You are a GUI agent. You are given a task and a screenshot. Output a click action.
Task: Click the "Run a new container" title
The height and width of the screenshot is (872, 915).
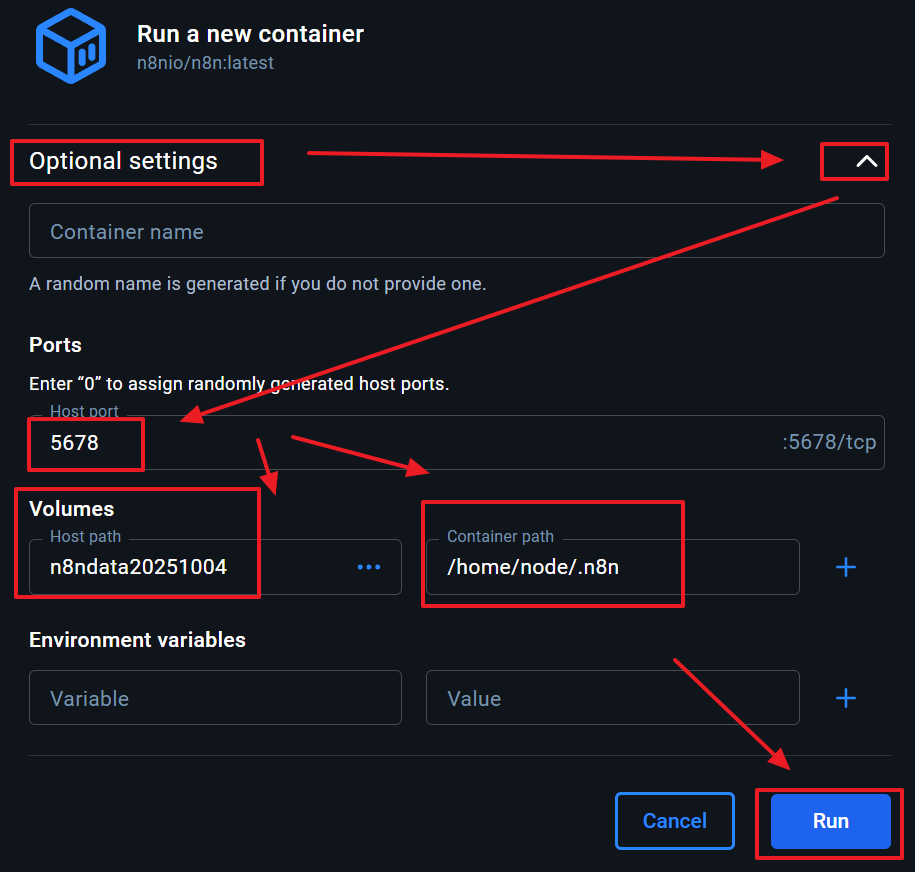coord(250,34)
